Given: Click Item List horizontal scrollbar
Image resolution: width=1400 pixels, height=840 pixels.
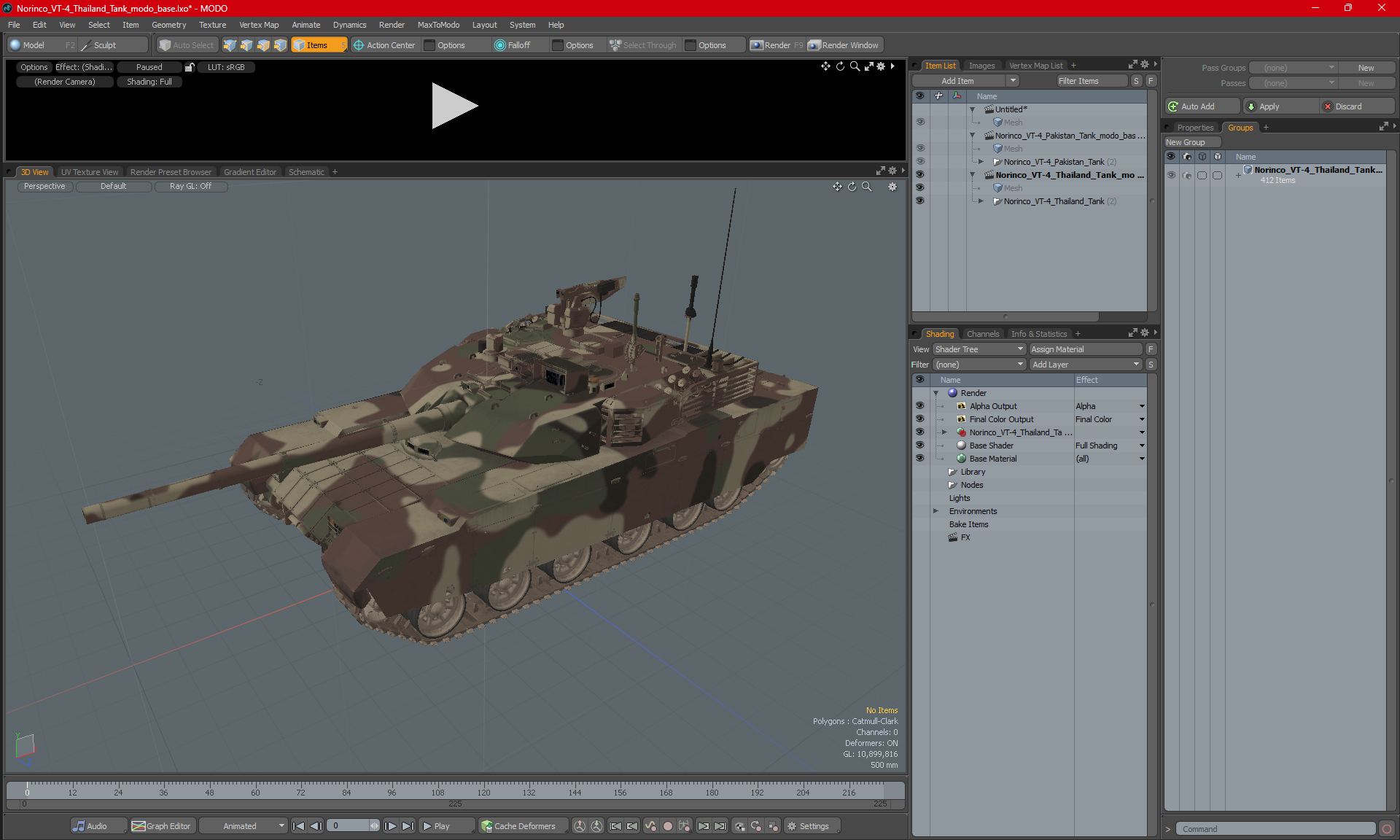Looking at the screenshot, I should (1006, 316).
